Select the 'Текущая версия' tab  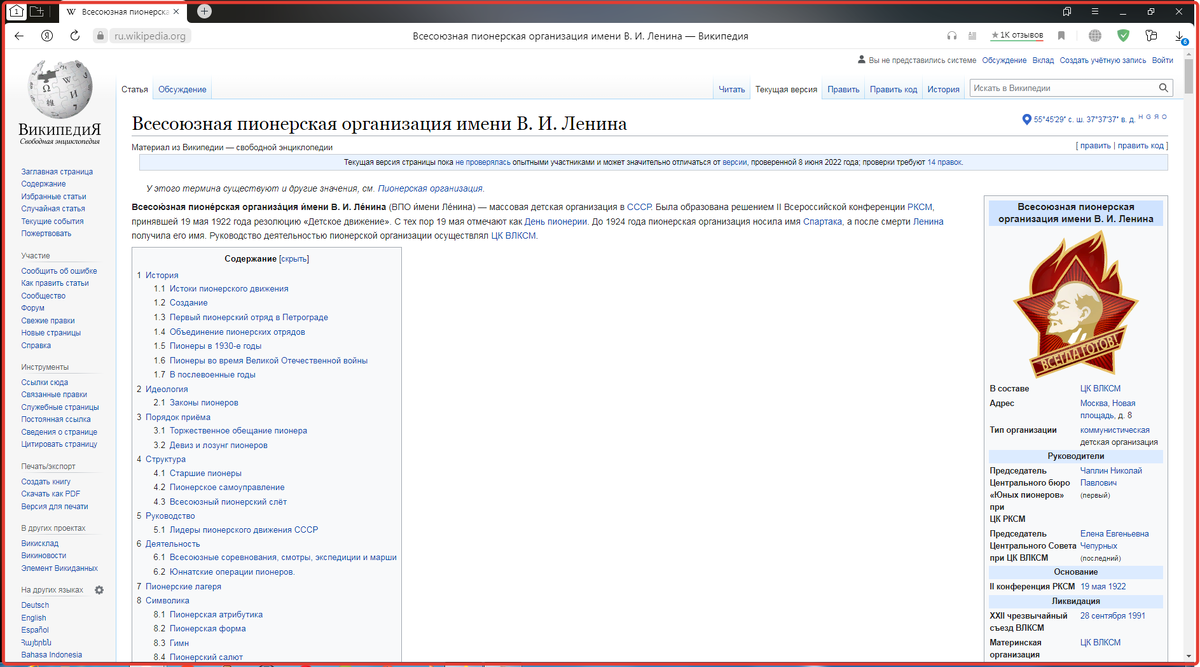click(x=786, y=89)
